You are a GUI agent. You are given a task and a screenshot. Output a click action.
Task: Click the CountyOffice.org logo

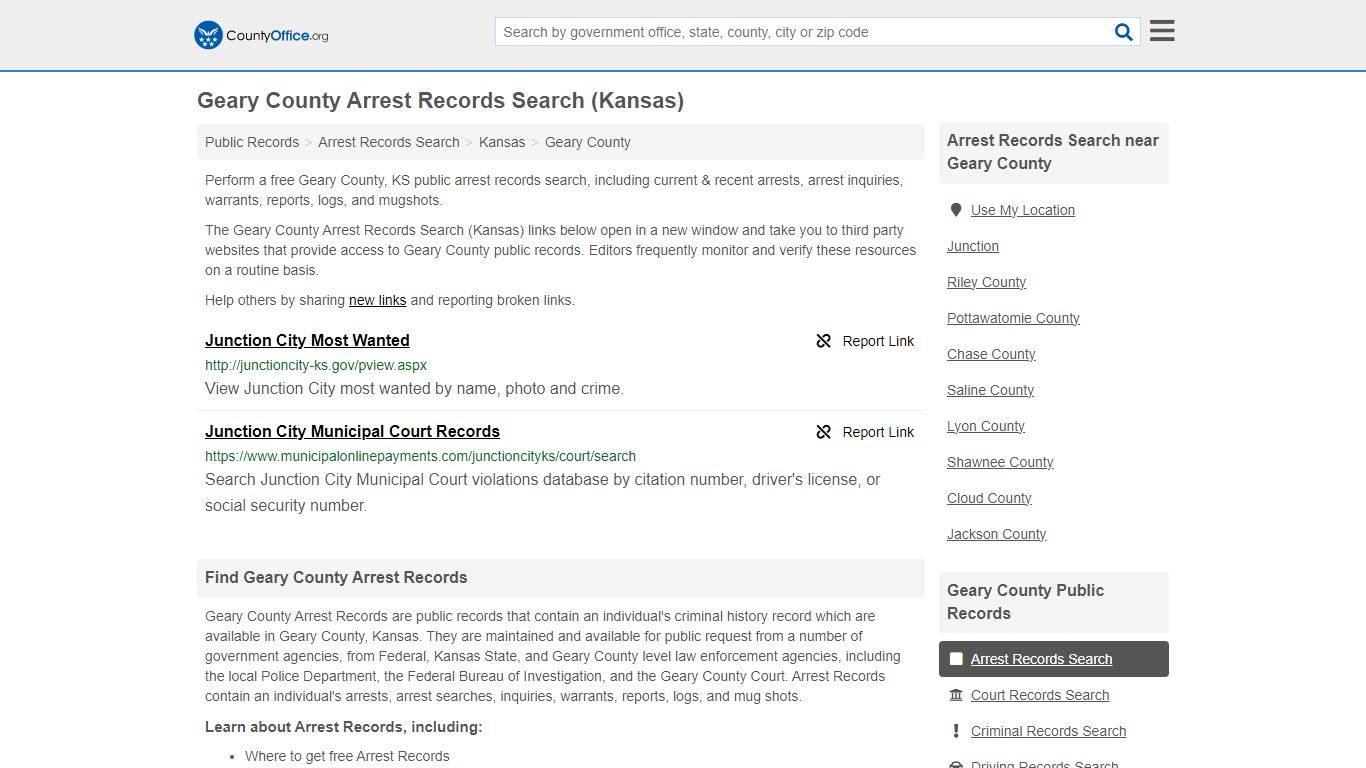(x=261, y=35)
